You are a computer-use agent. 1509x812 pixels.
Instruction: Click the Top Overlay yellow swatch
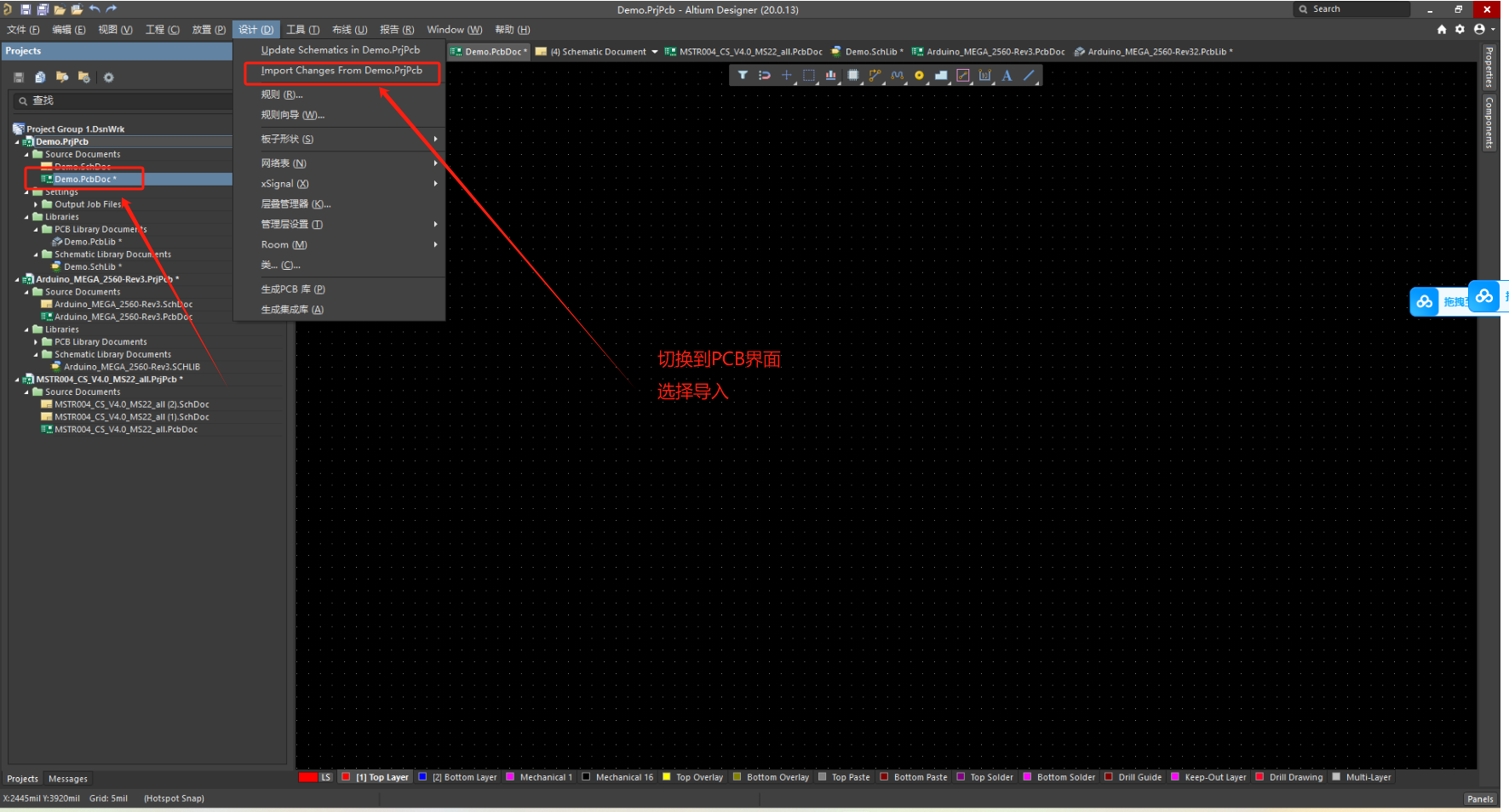[x=667, y=777]
